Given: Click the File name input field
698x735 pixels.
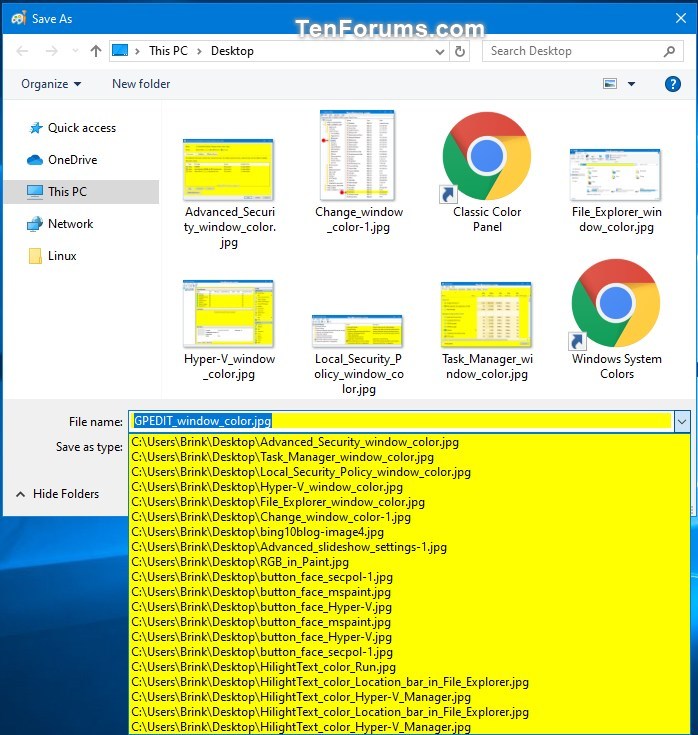Looking at the screenshot, I should (401, 421).
